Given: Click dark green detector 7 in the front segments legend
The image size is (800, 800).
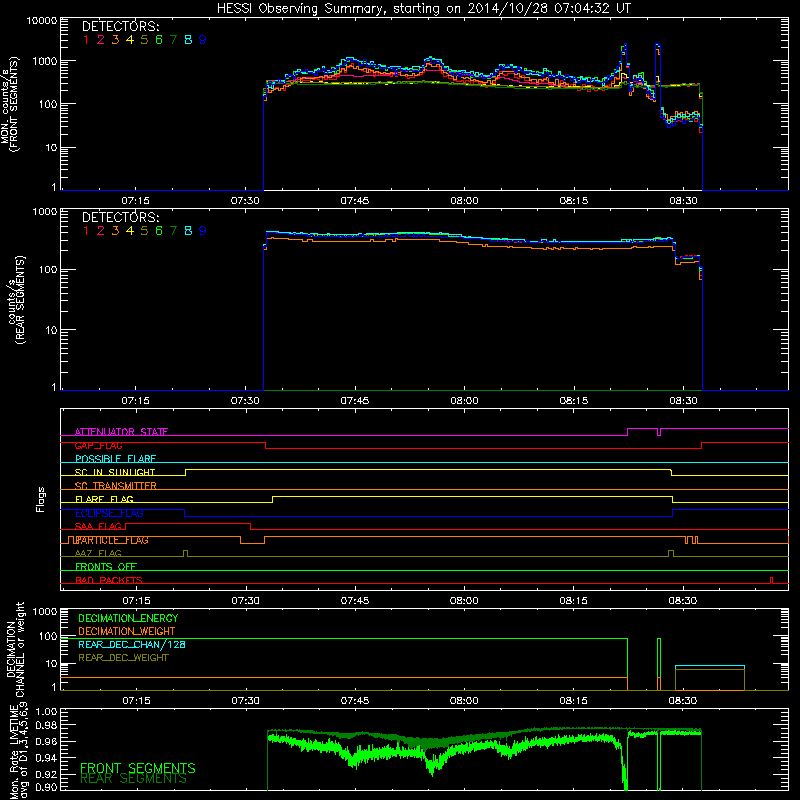Looking at the screenshot, I should pos(173,40).
